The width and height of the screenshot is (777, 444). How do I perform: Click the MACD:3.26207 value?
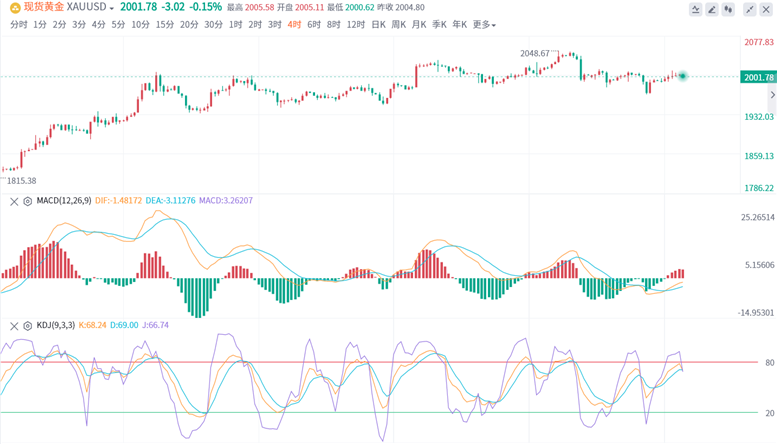coord(226,201)
